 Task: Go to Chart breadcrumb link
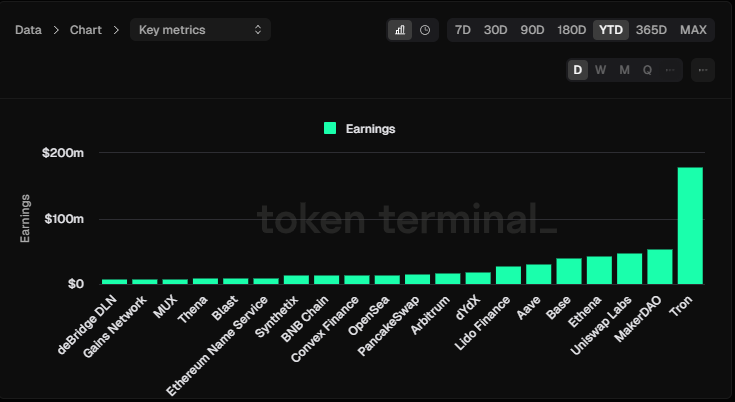pyautogui.click(x=86, y=30)
